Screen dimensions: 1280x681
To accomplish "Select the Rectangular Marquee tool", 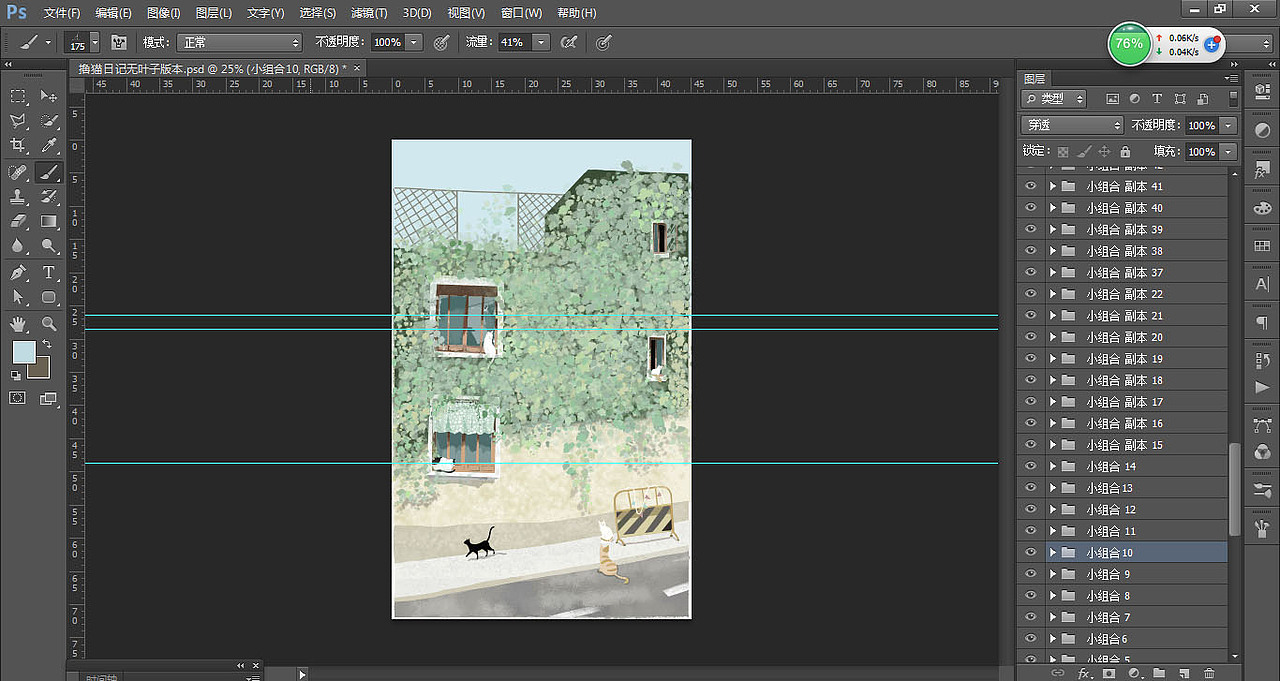I will point(18,96).
